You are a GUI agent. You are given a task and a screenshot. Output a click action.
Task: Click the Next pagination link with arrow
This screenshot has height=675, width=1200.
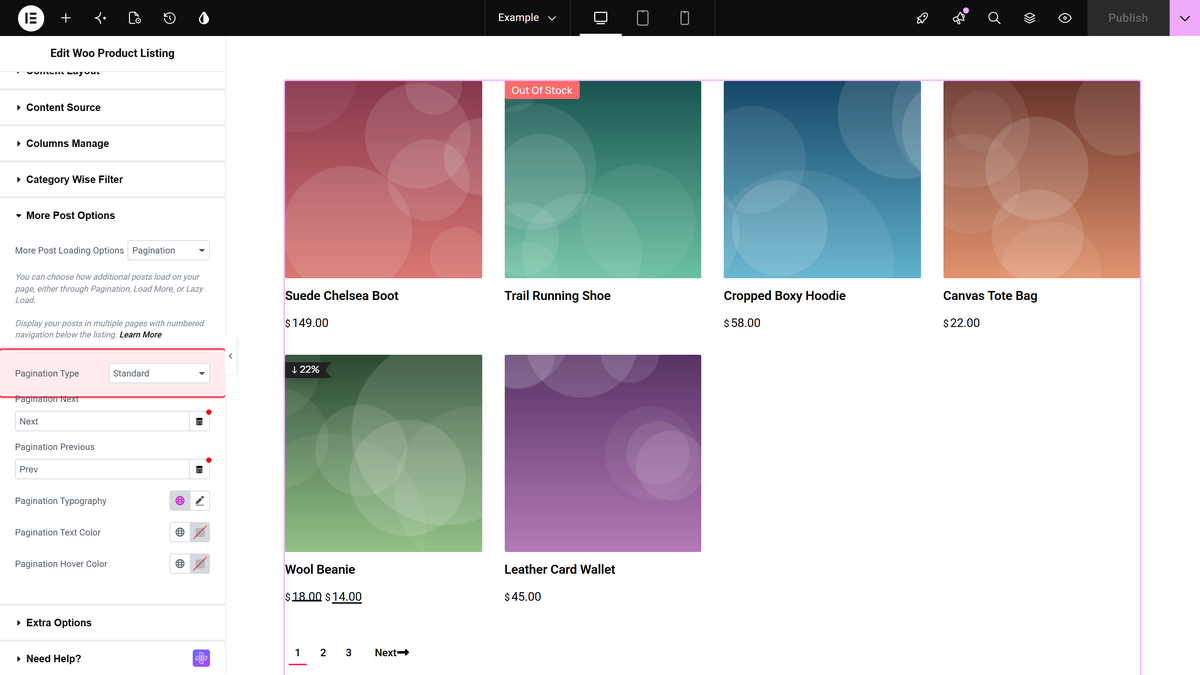pos(392,653)
